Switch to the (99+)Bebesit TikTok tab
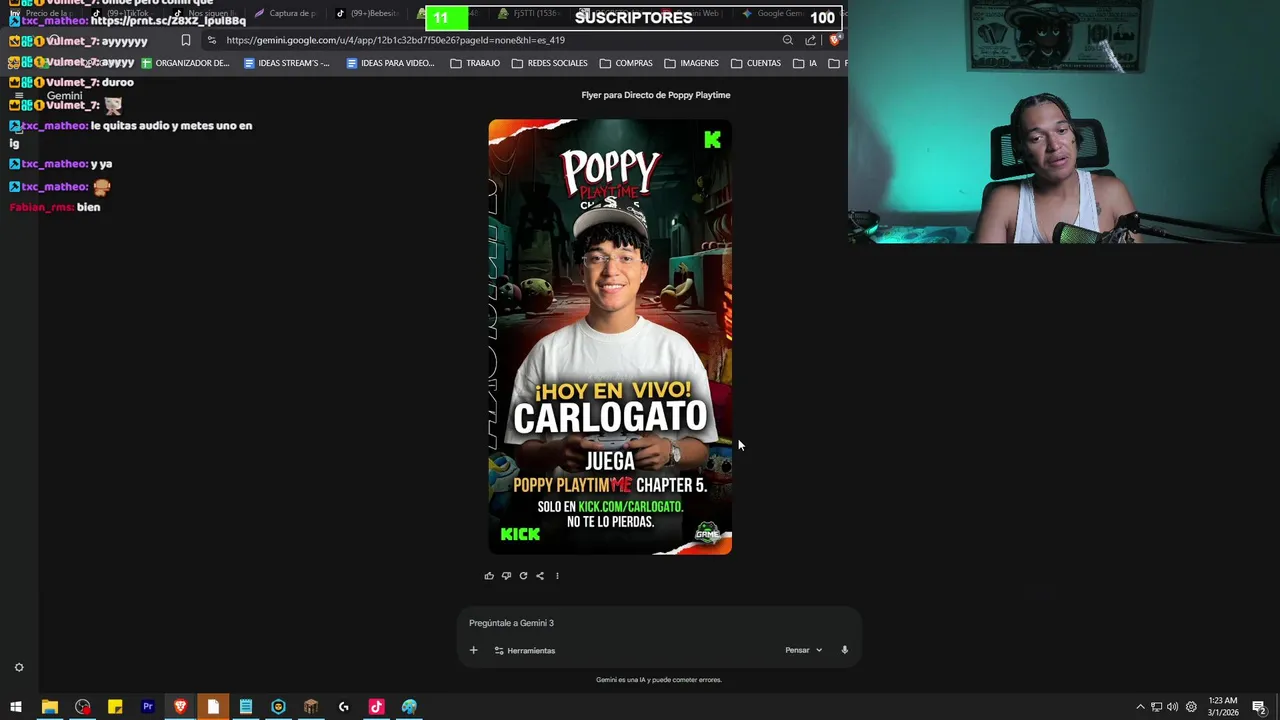Viewport: 1280px width, 720px height. click(x=367, y=13)
